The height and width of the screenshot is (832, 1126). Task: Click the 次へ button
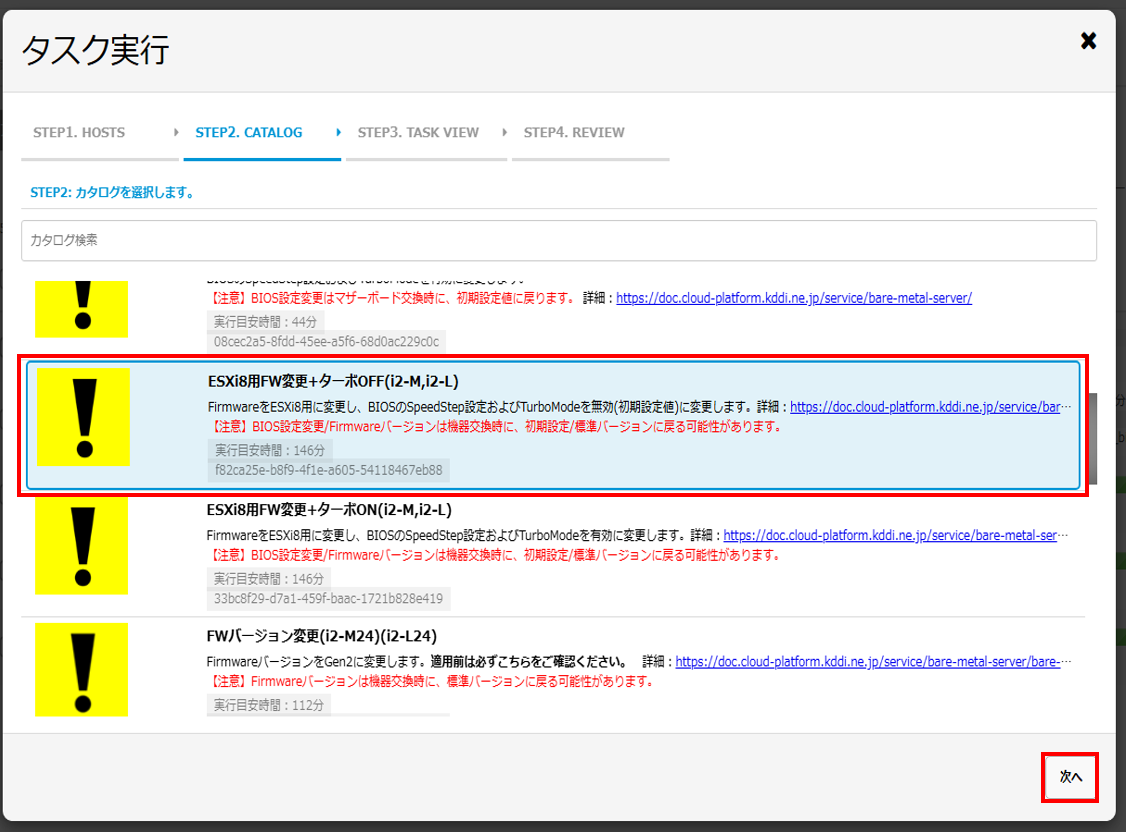pyautogui.click(x=1070, y=777)
